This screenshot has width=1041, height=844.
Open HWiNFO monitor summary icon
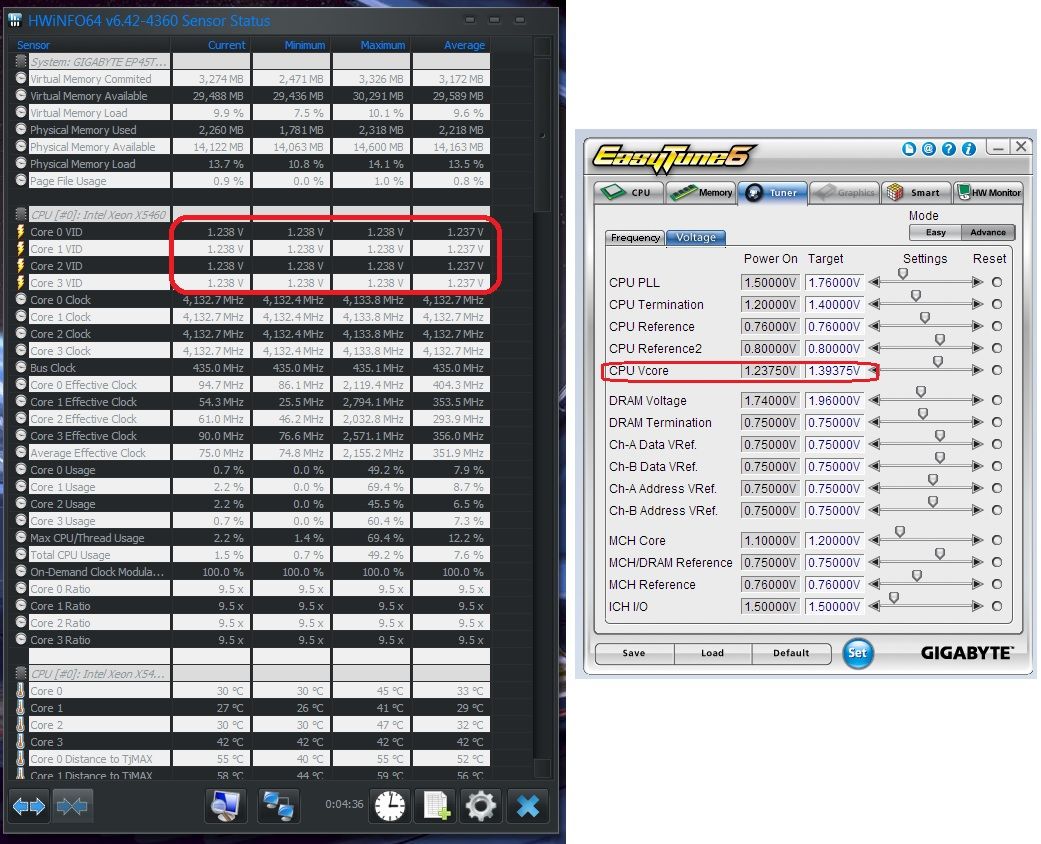click(x=226, y=805)
